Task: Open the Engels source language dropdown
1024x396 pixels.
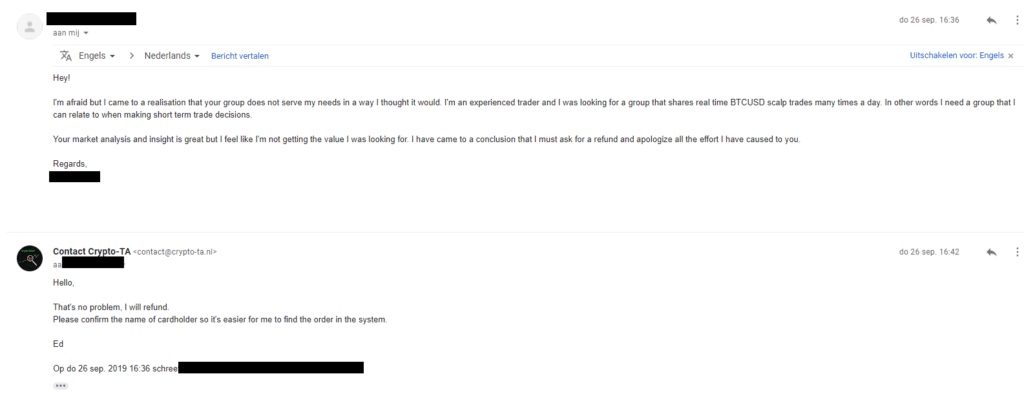Action: pyautogui.click(x=97, y=56)
